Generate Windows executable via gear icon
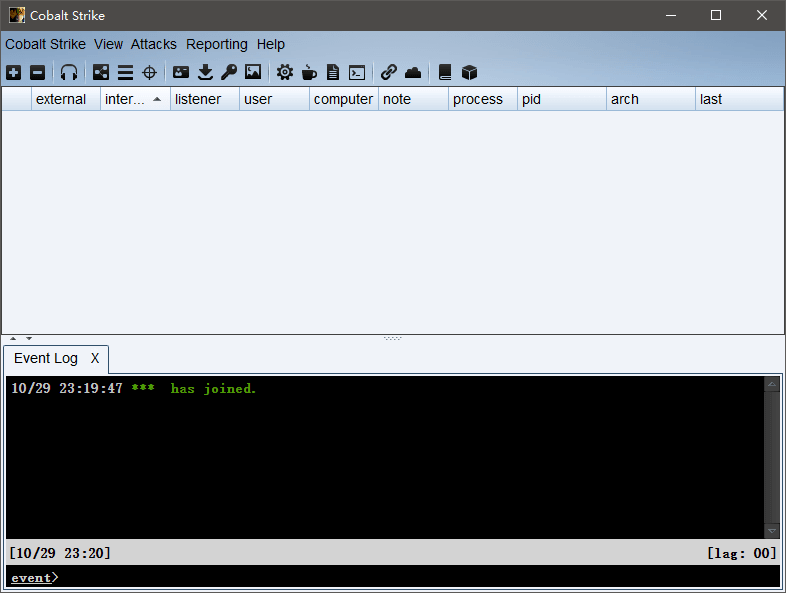 point(285,72)
